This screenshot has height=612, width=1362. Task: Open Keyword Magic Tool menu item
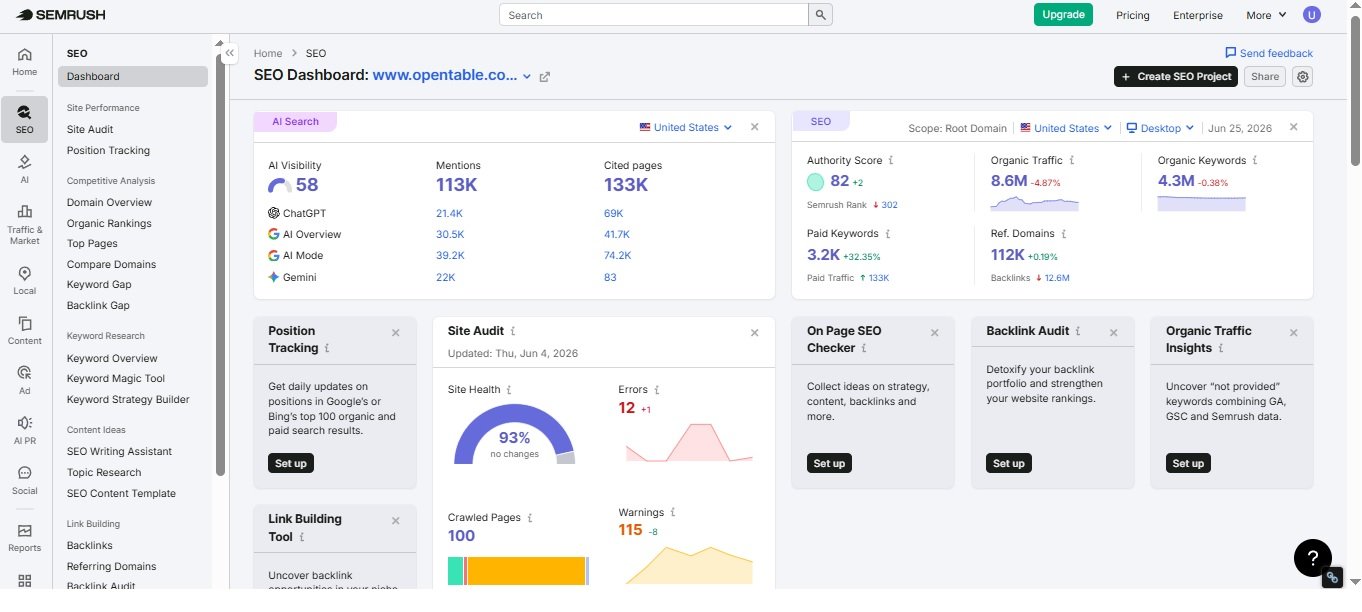pos(116,378)
